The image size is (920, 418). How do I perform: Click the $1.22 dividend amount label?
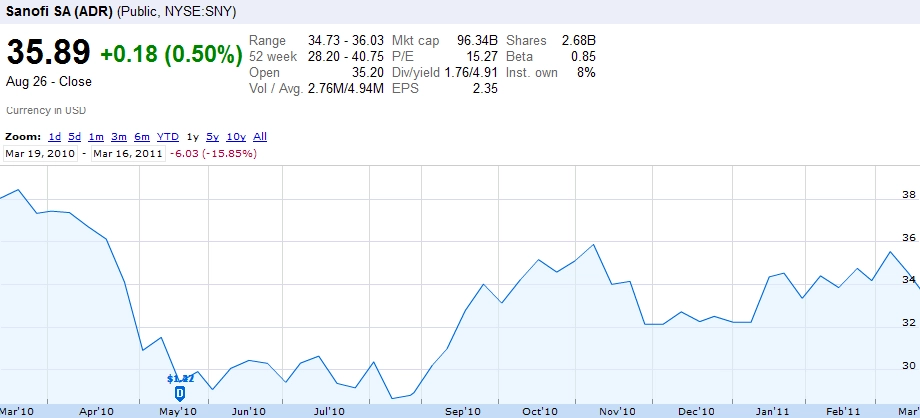pyautogui.click(x=180, y=379)
